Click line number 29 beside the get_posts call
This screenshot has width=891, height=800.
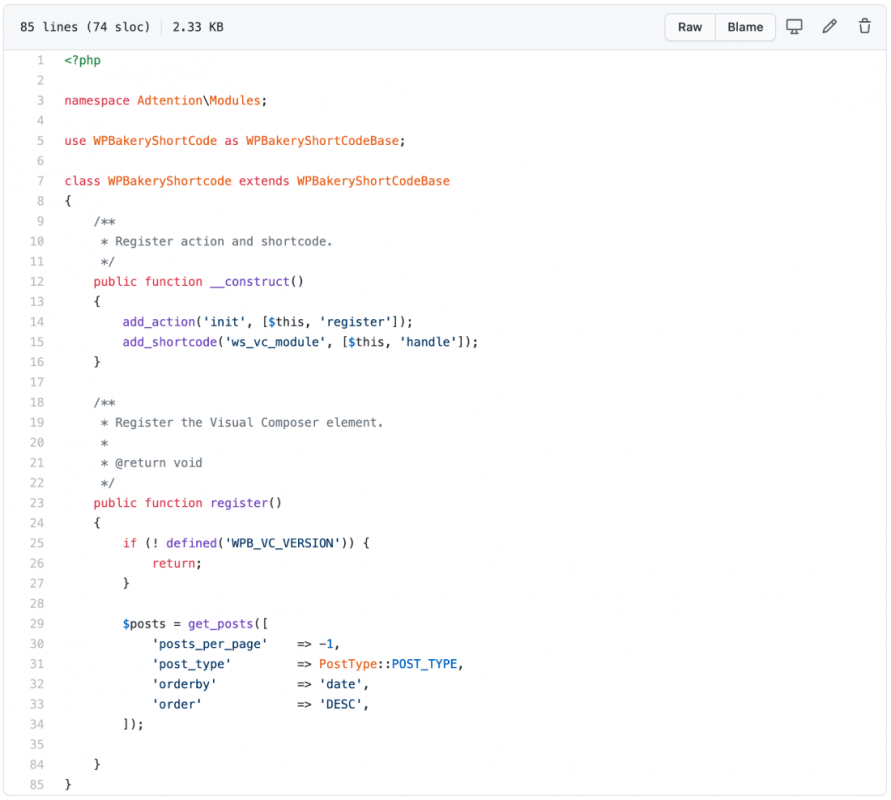point(36,623)
